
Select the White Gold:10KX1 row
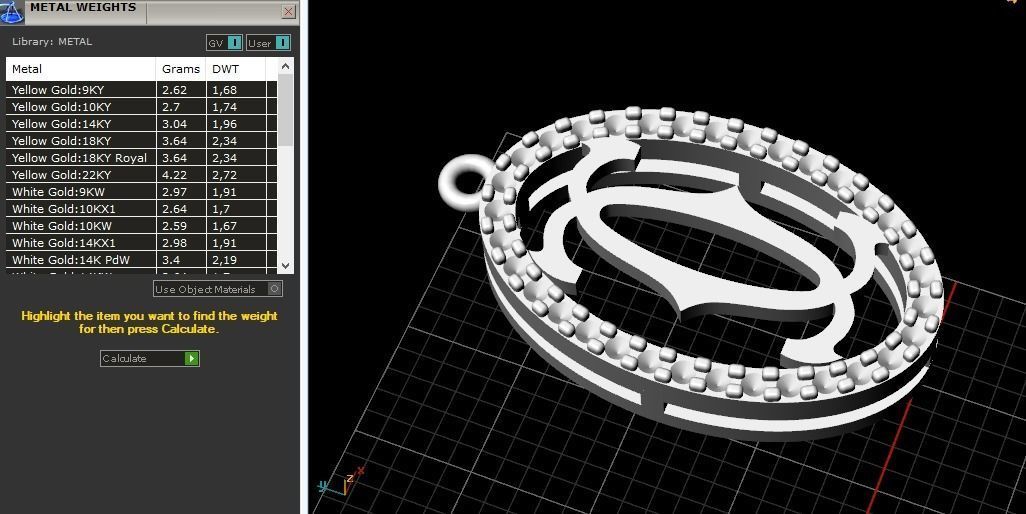click(141, 209)
